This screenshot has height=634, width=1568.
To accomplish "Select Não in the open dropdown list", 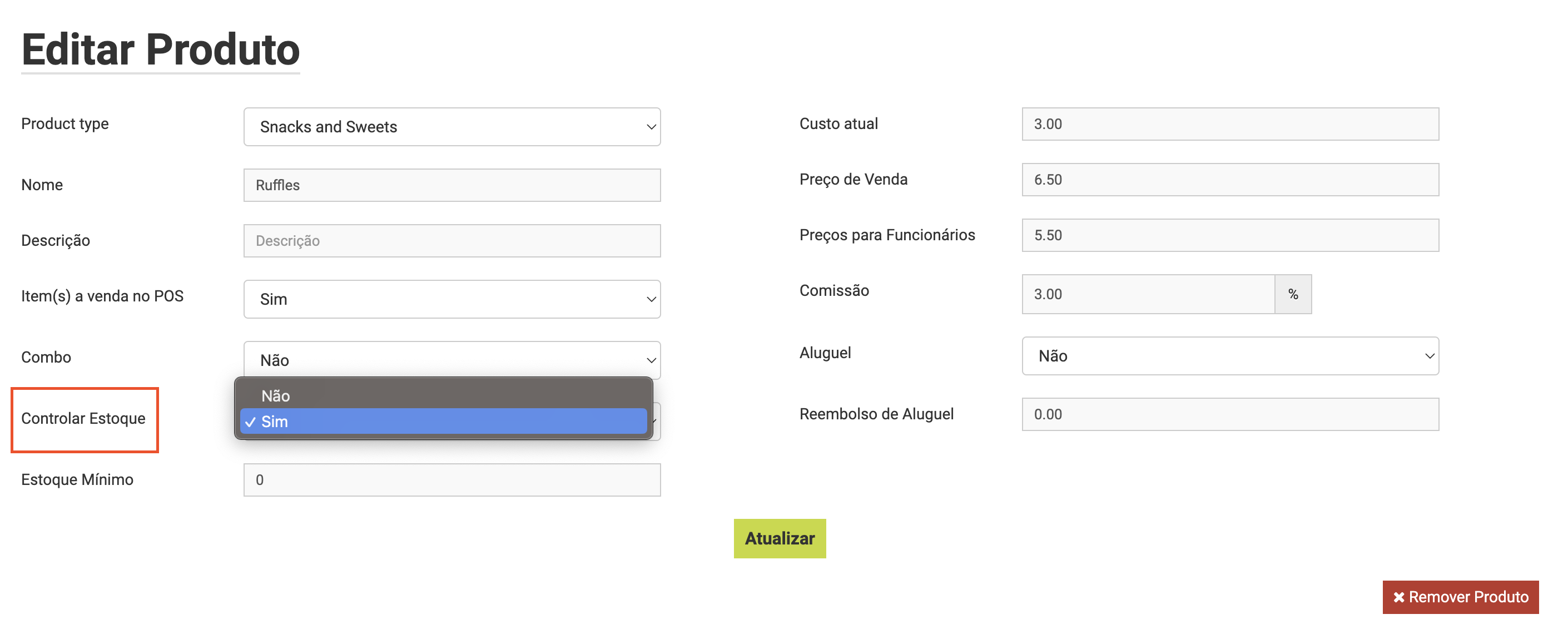I will click(x=443, y=396).
